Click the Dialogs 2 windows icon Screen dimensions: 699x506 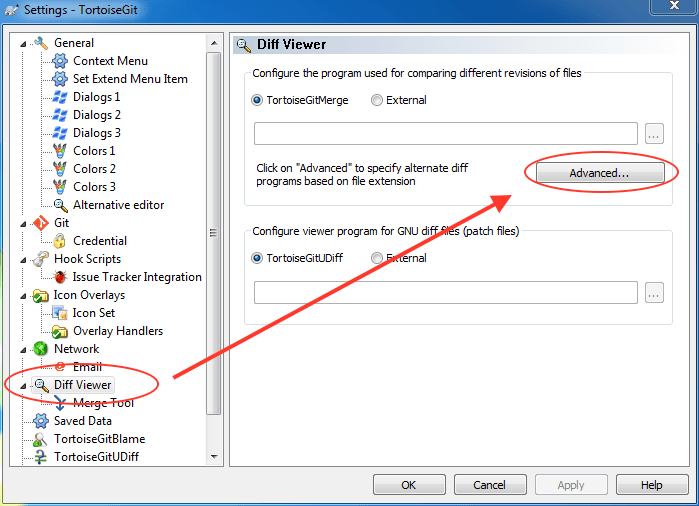60,115
